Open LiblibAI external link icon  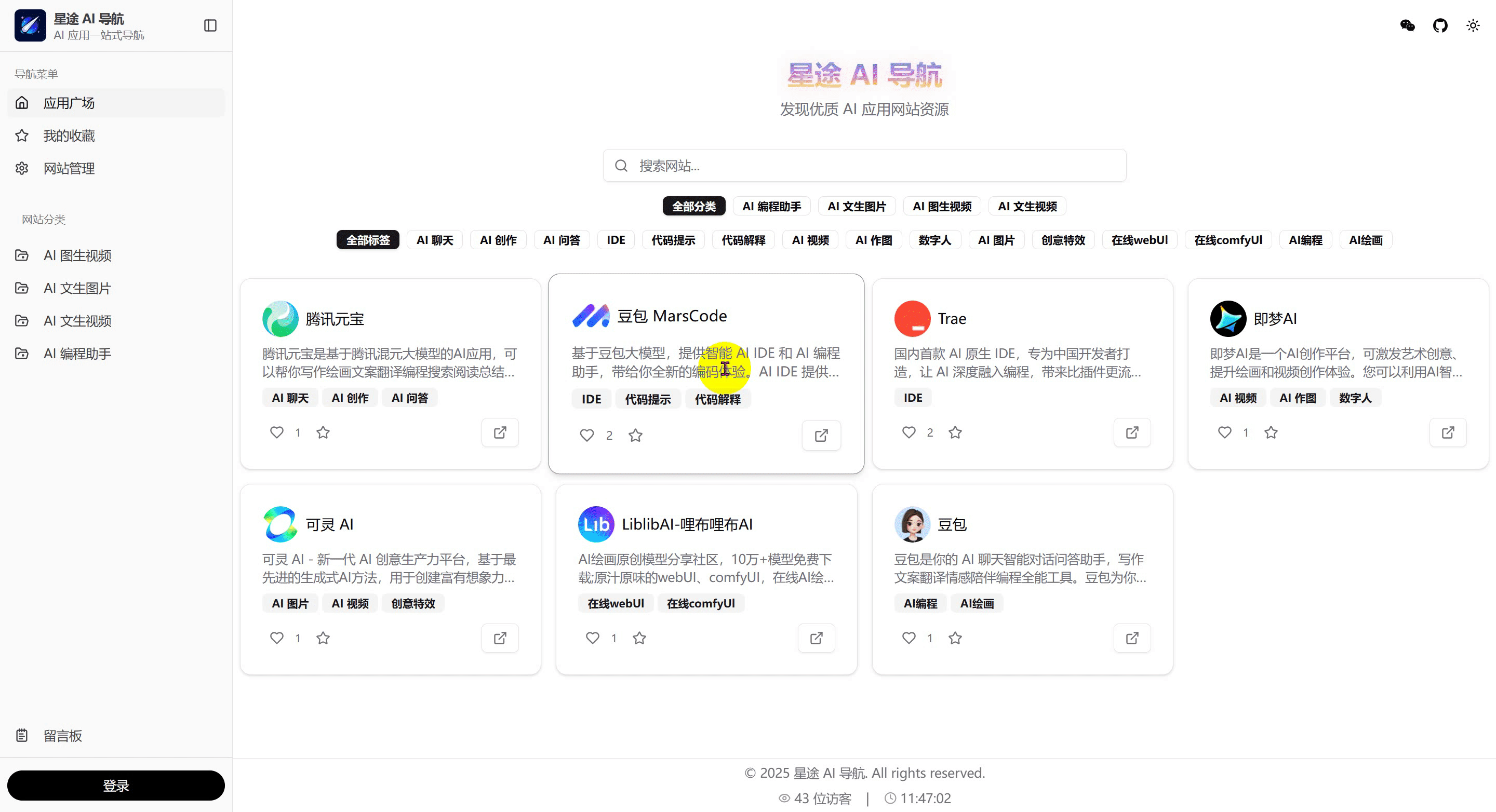click(x=817, y=638)
